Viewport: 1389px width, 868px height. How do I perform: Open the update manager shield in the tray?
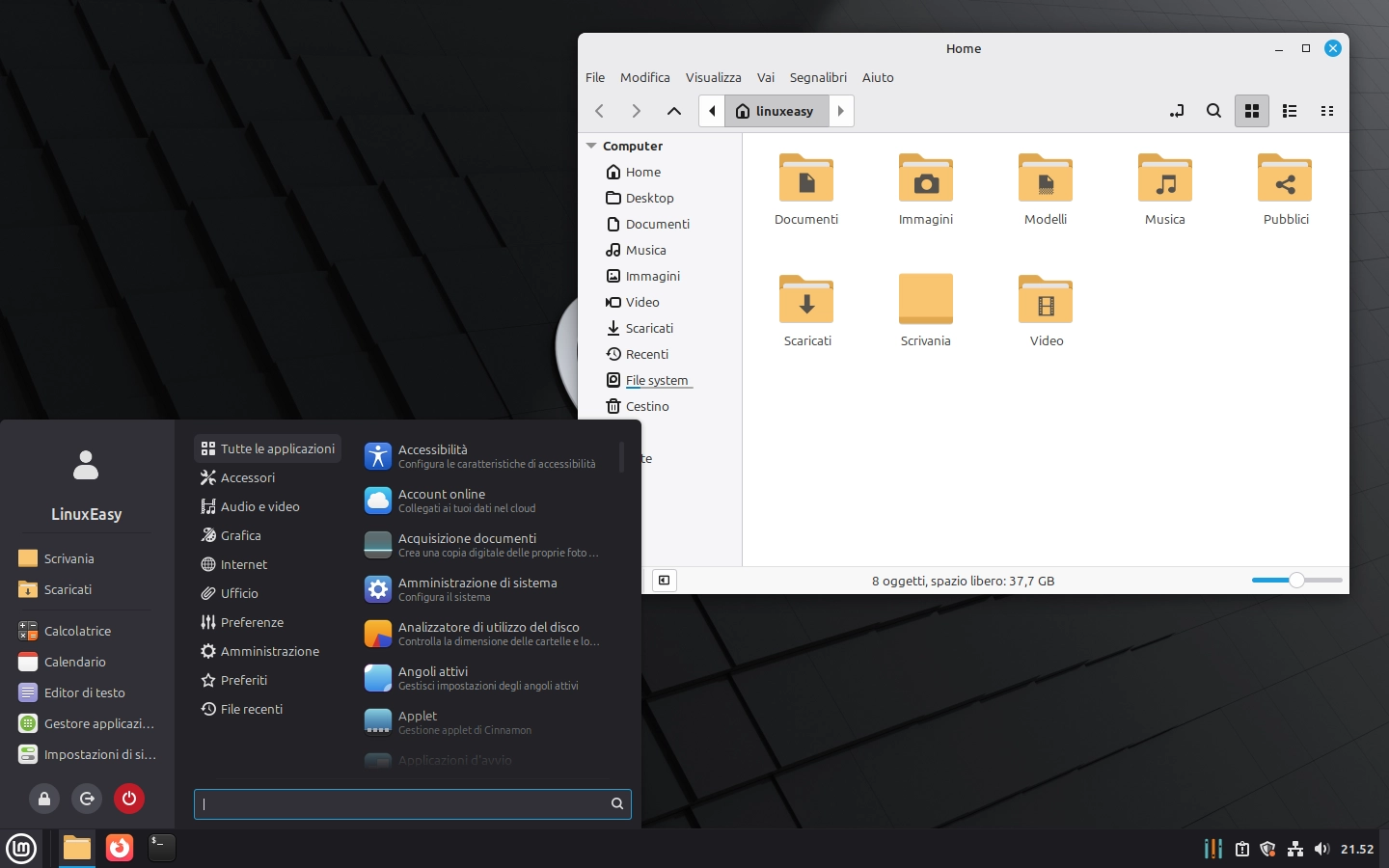pyautogui.click(x=1267, y=849)
